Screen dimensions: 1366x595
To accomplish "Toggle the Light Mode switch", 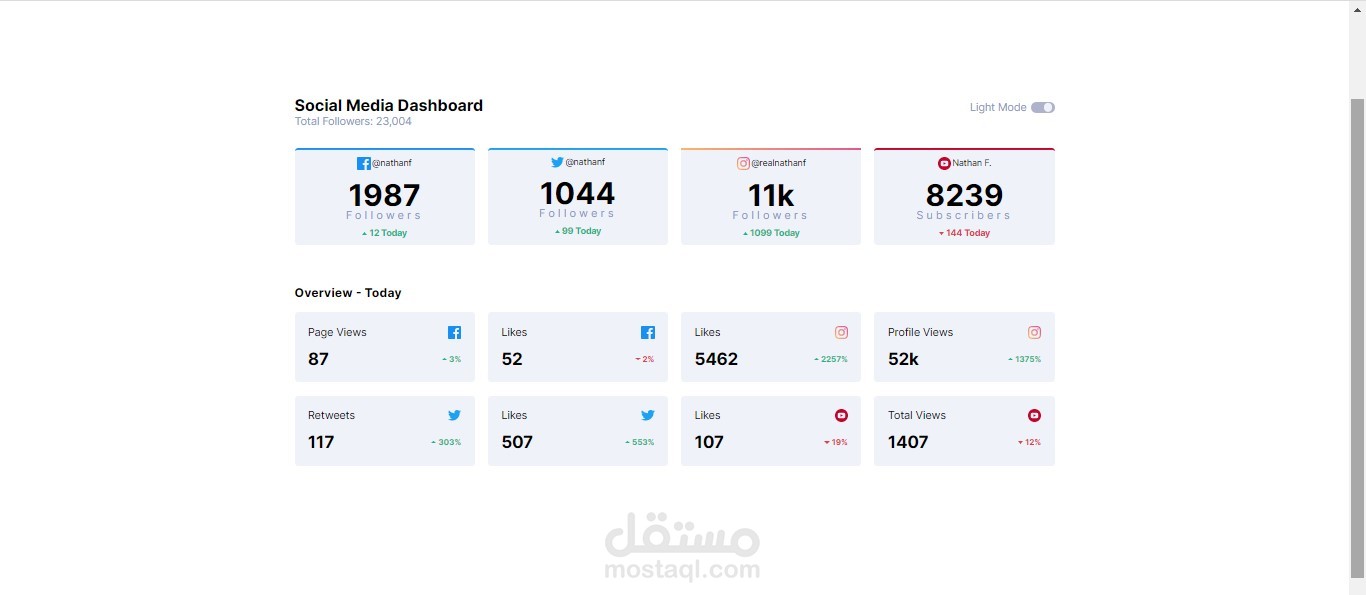I will (1043, 107).
